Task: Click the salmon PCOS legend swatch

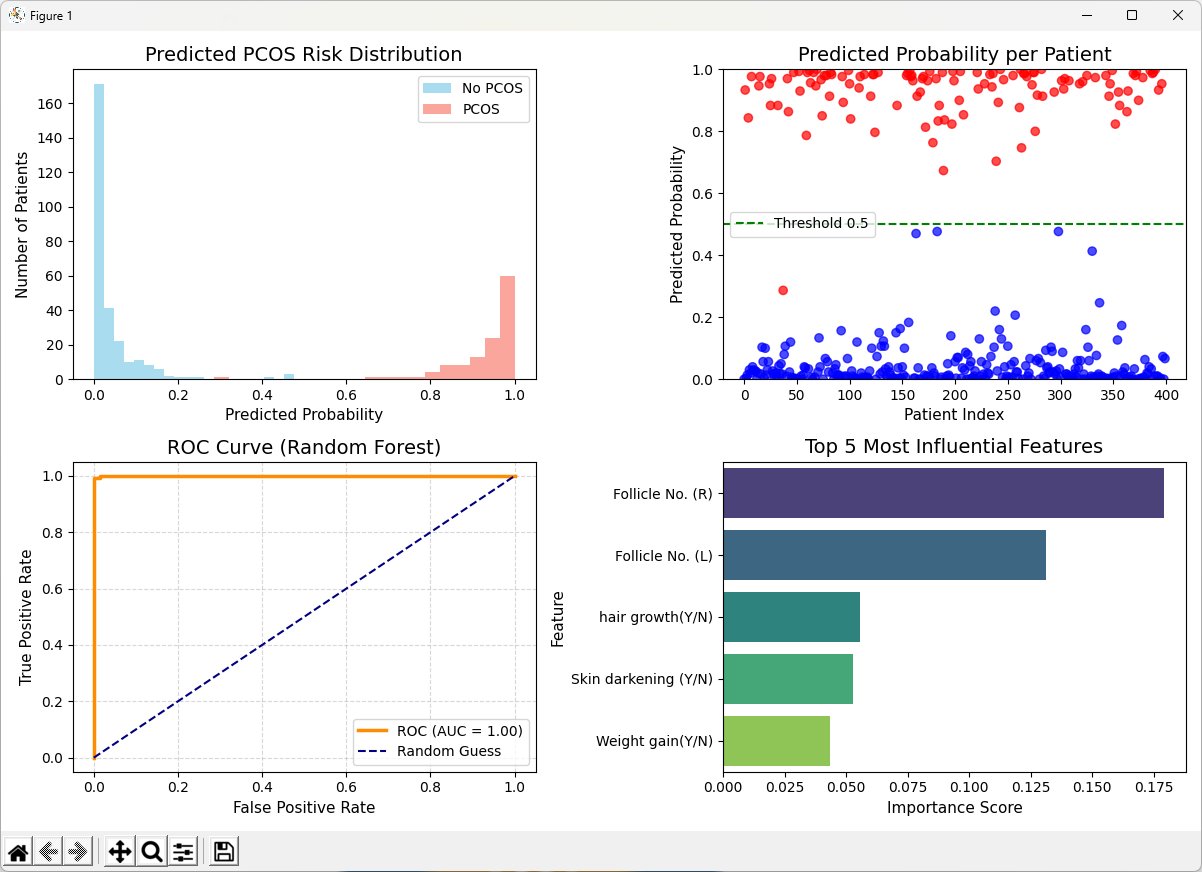Action: (x=435, y=110)
